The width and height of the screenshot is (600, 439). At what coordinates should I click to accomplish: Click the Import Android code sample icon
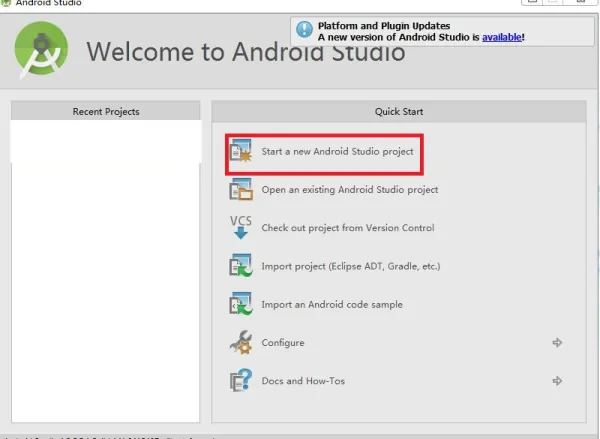click(x=241, y=304)
